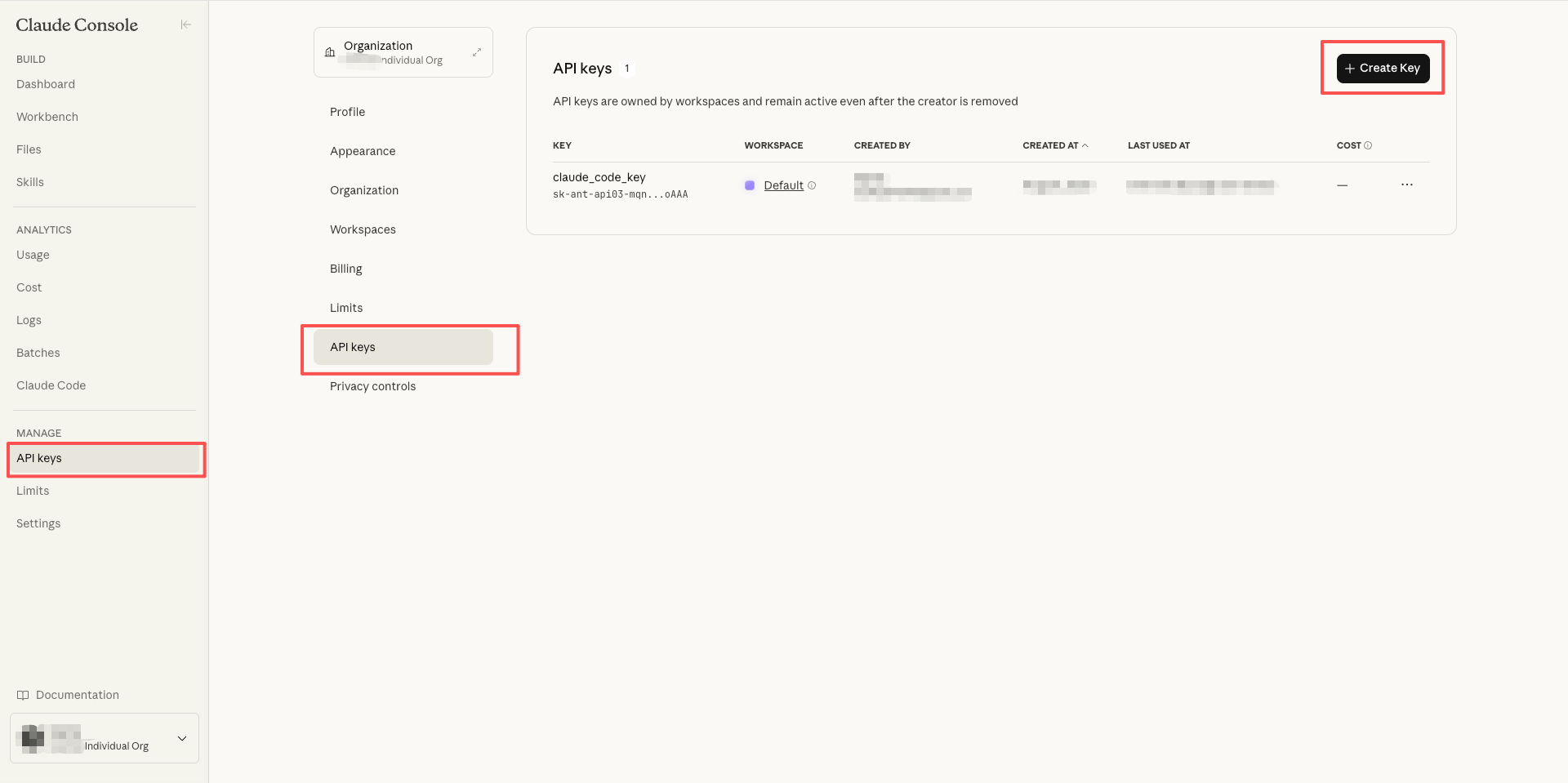Click the info icon next to Default workspace
The image size is (1568, 783).
[x=812, y=185]
